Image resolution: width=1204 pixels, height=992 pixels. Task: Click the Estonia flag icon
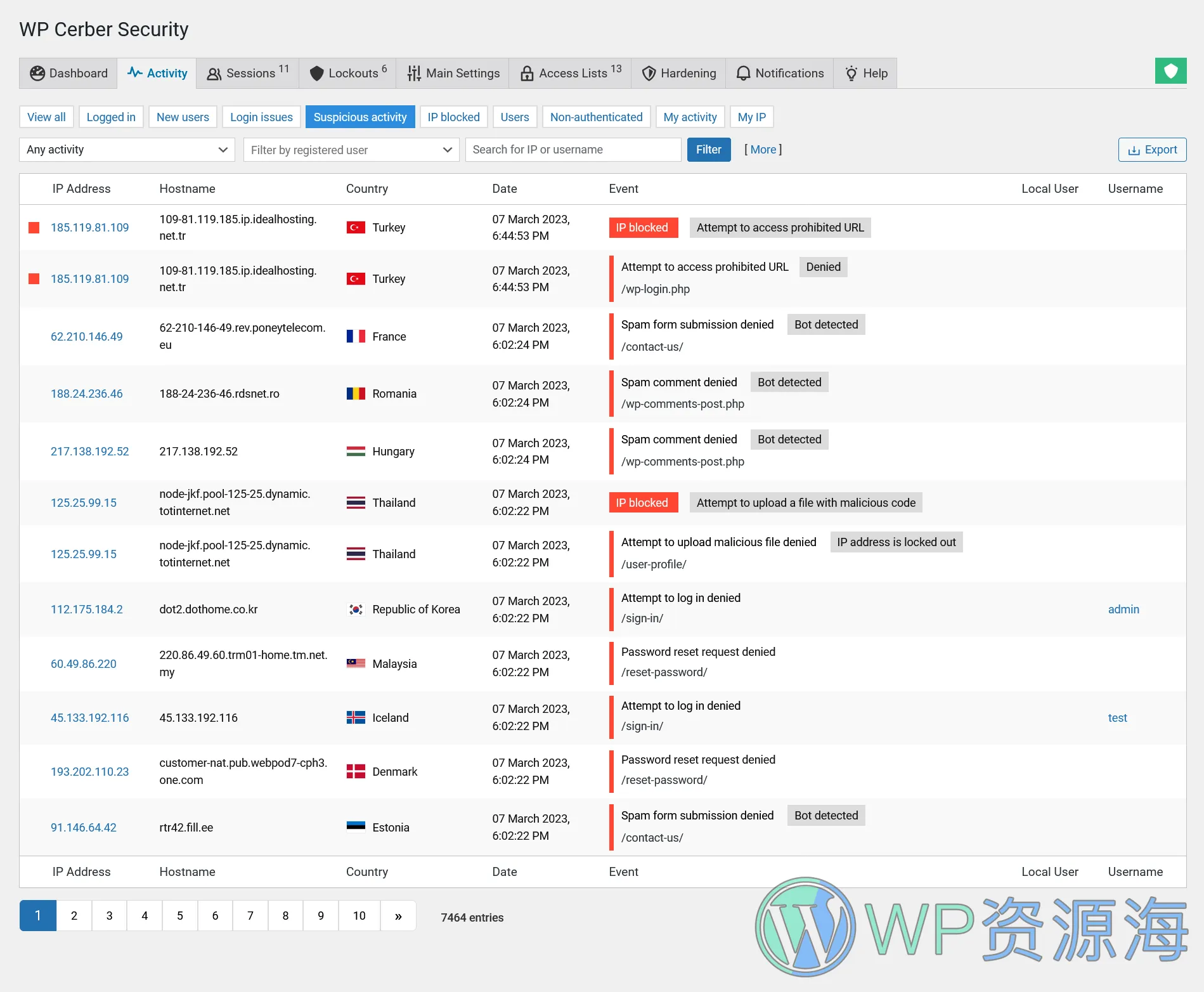[356, 826]
